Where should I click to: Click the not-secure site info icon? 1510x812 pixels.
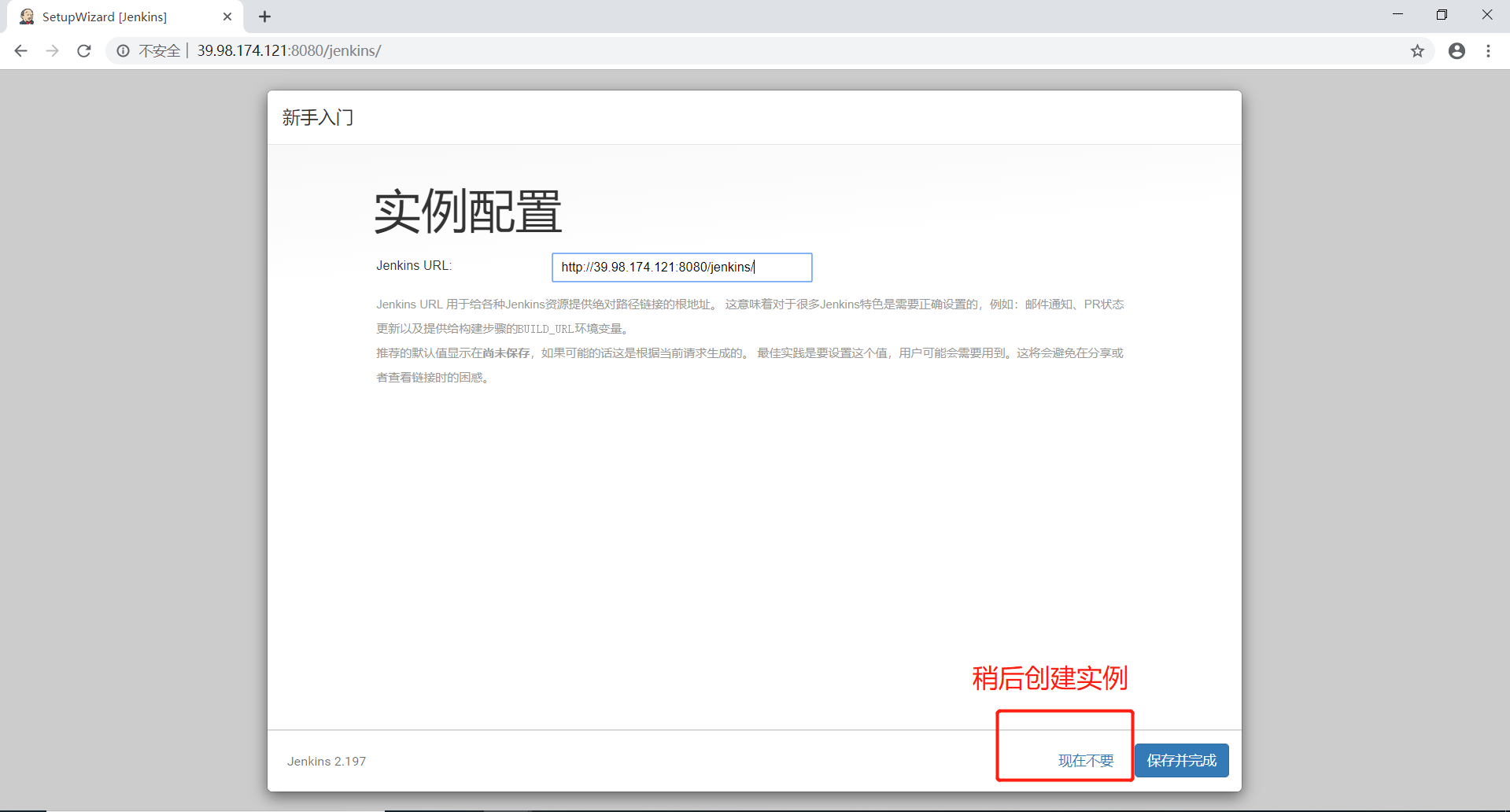pyautogui.click(x=124, y=51)
